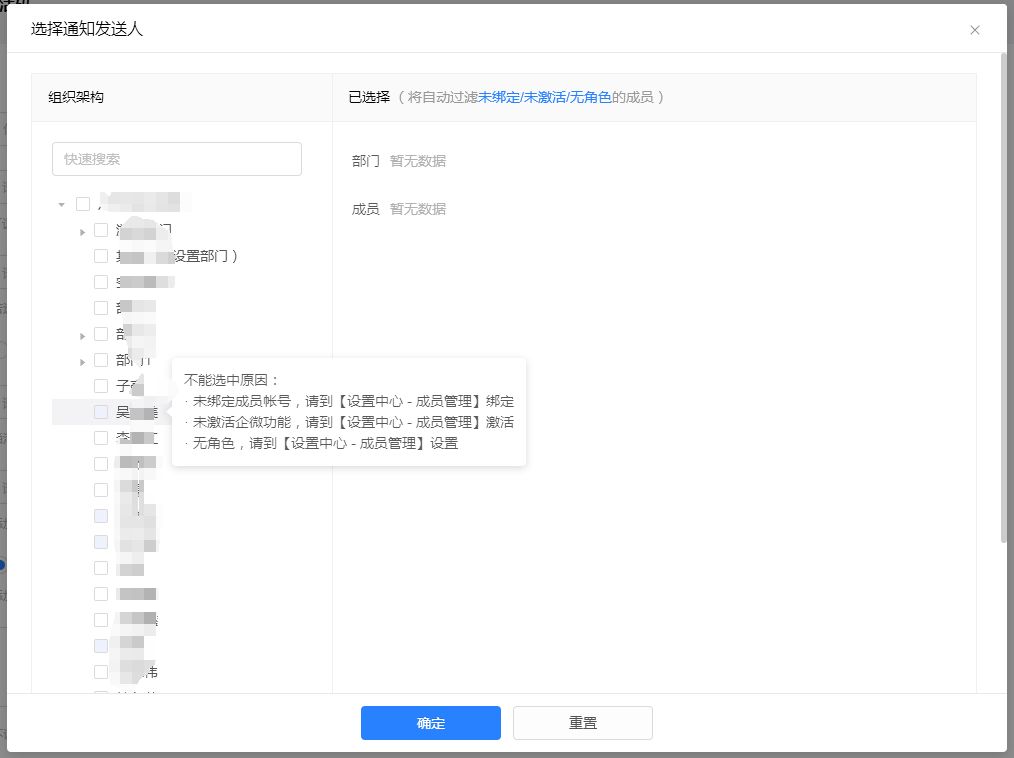Viewport: 1014px width, 758px height.
Task: Click the 未绑定 blue link text
Action: tap(498, 98)
